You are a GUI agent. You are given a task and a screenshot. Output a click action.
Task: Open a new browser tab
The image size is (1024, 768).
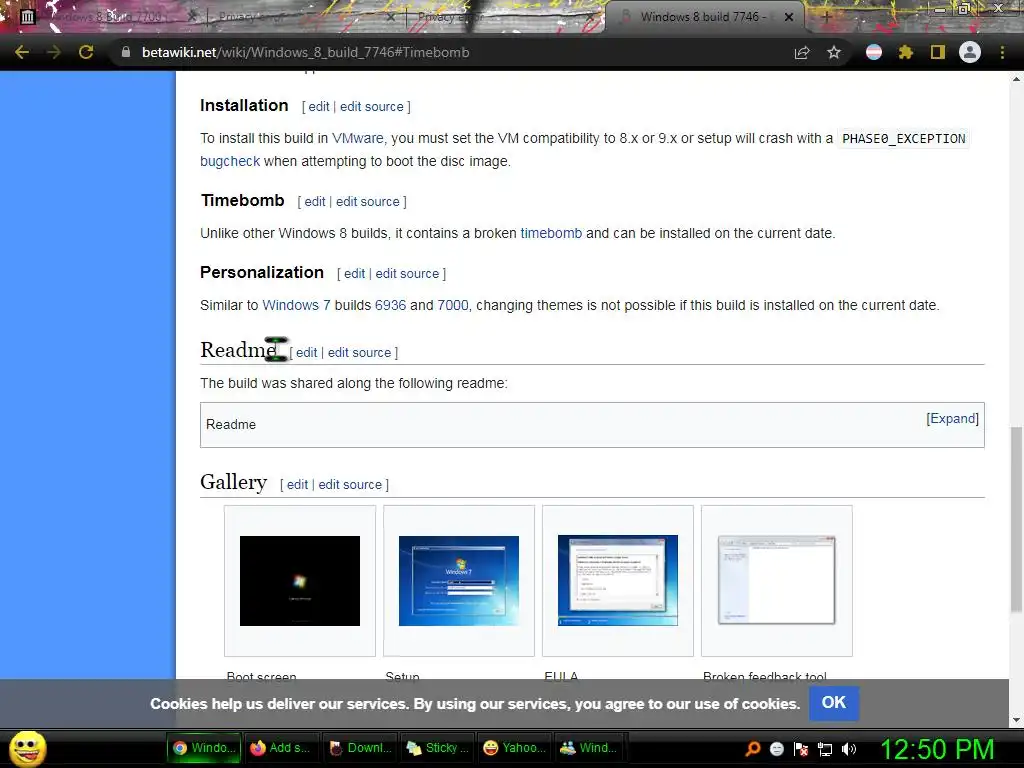pos(826,17)
